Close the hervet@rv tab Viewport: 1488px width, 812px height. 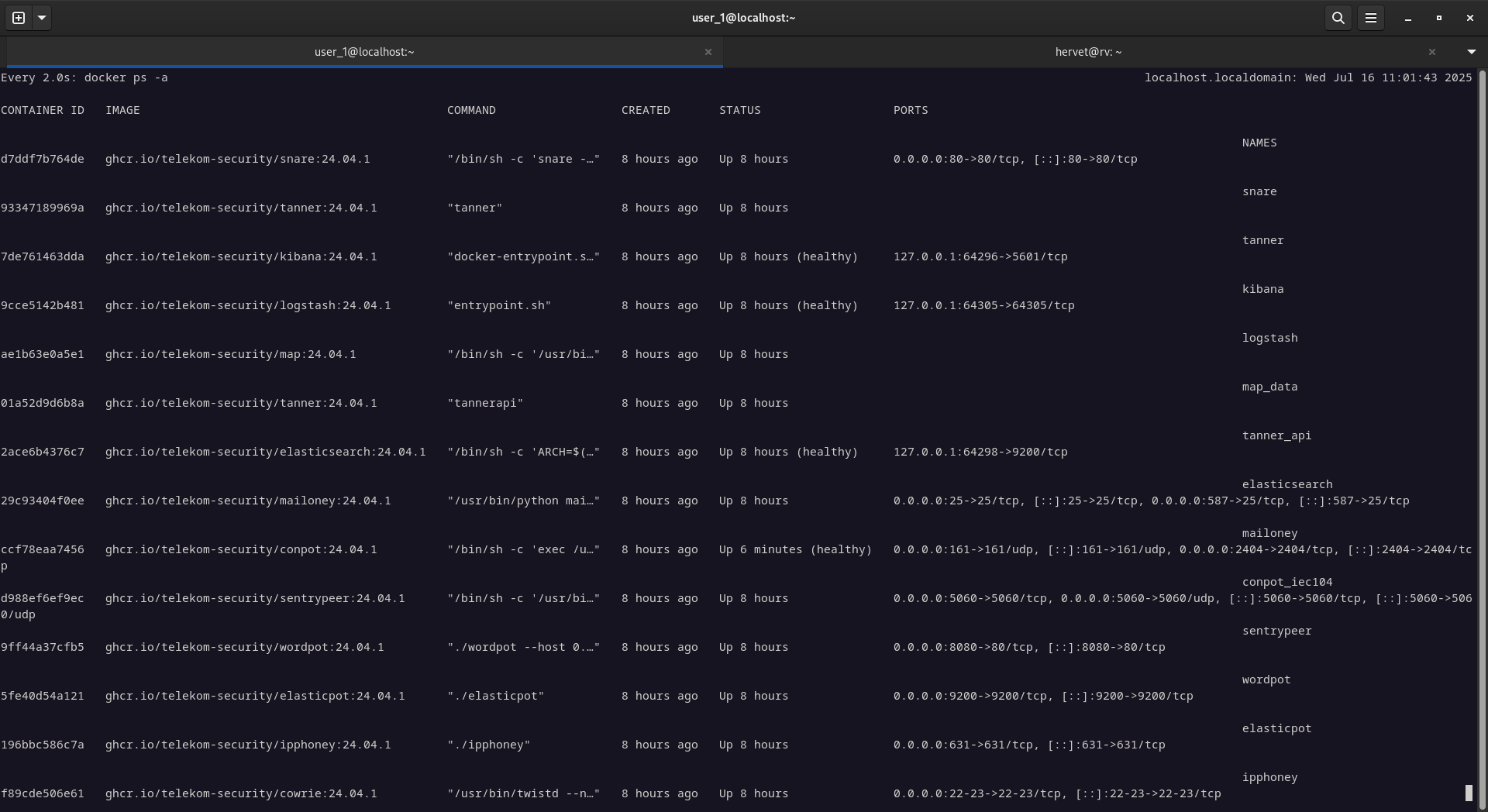pos(1431,52)
